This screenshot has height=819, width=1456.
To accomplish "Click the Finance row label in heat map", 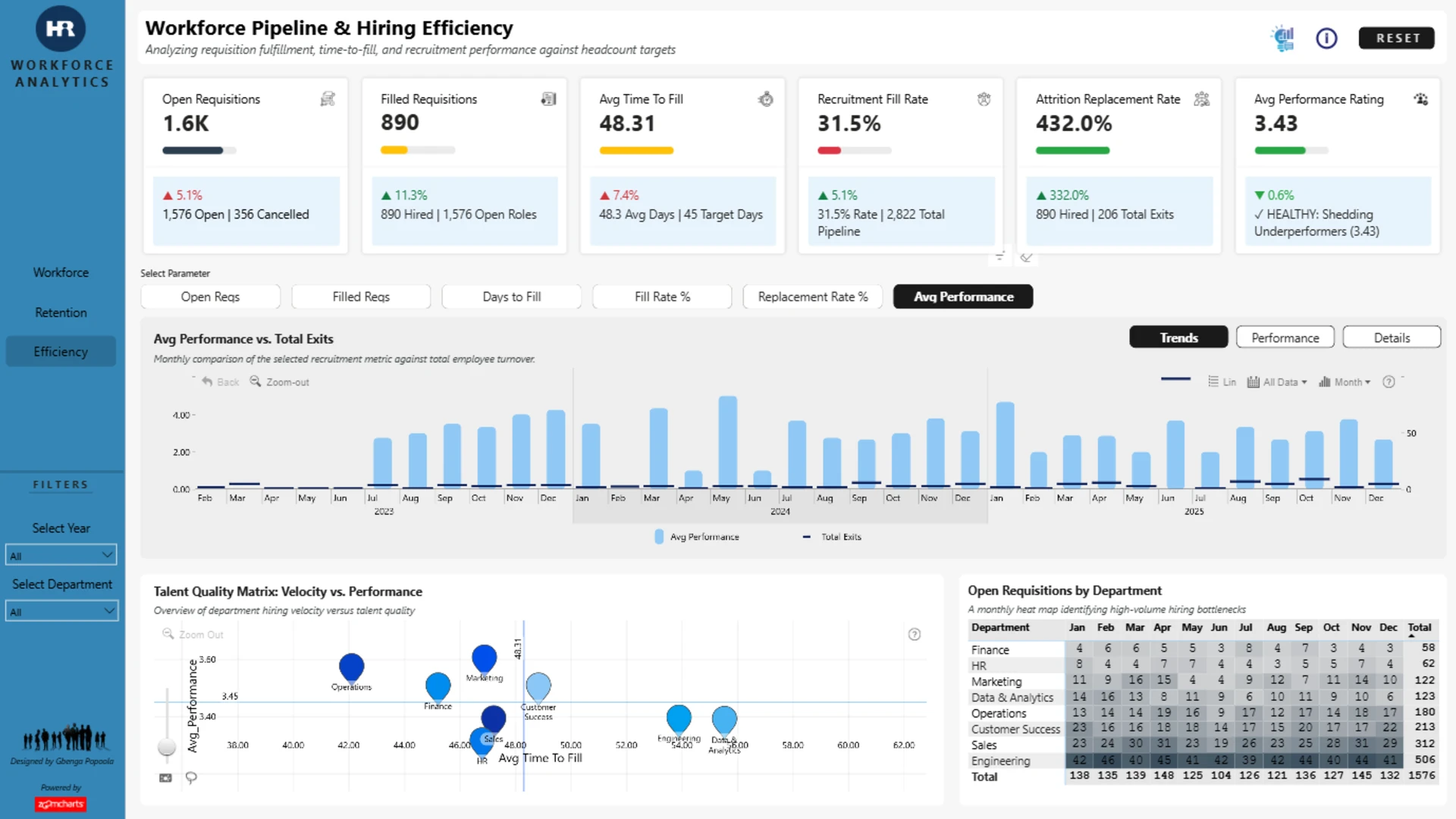I will [x=990, y=650].
